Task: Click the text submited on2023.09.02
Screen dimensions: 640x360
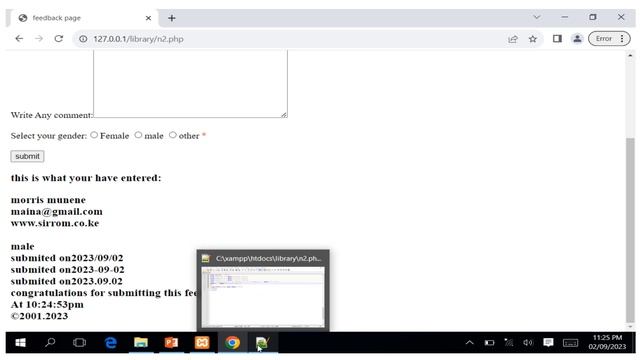Action: click(67, 281)
